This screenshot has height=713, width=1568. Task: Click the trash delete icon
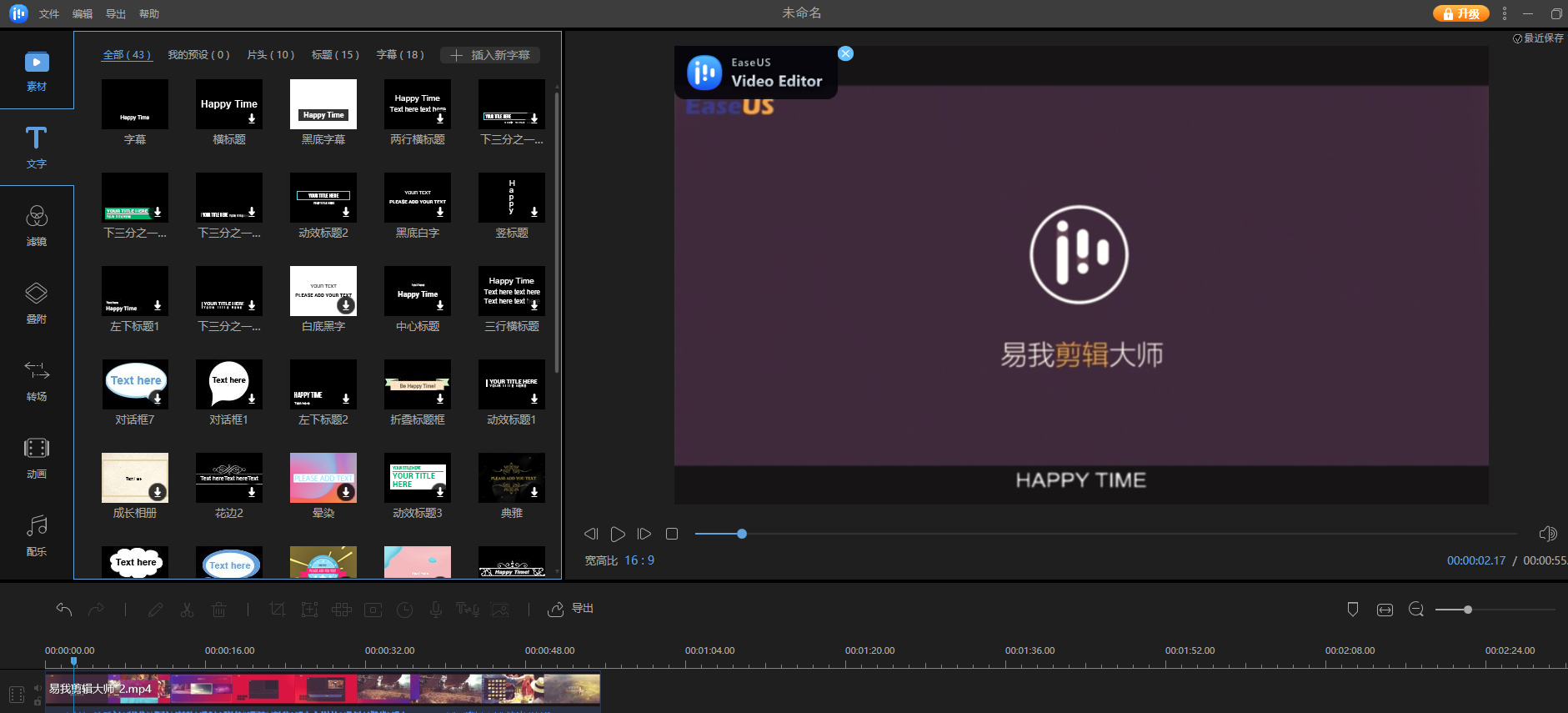pos(219,610)
